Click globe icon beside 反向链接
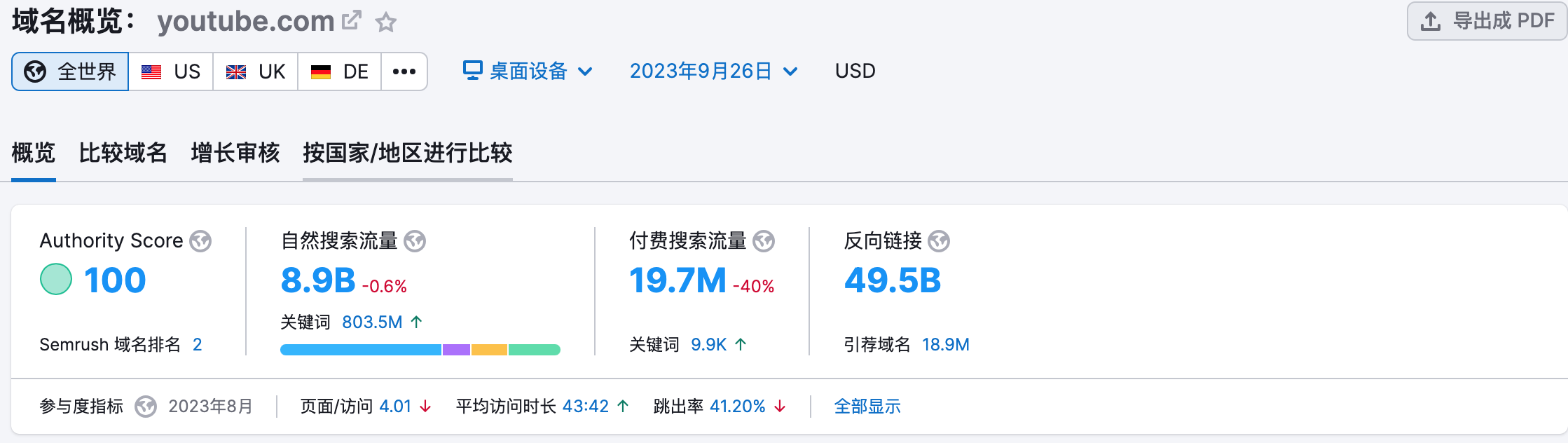This screenshot has width=1568, height=443. tap(939, 241)
